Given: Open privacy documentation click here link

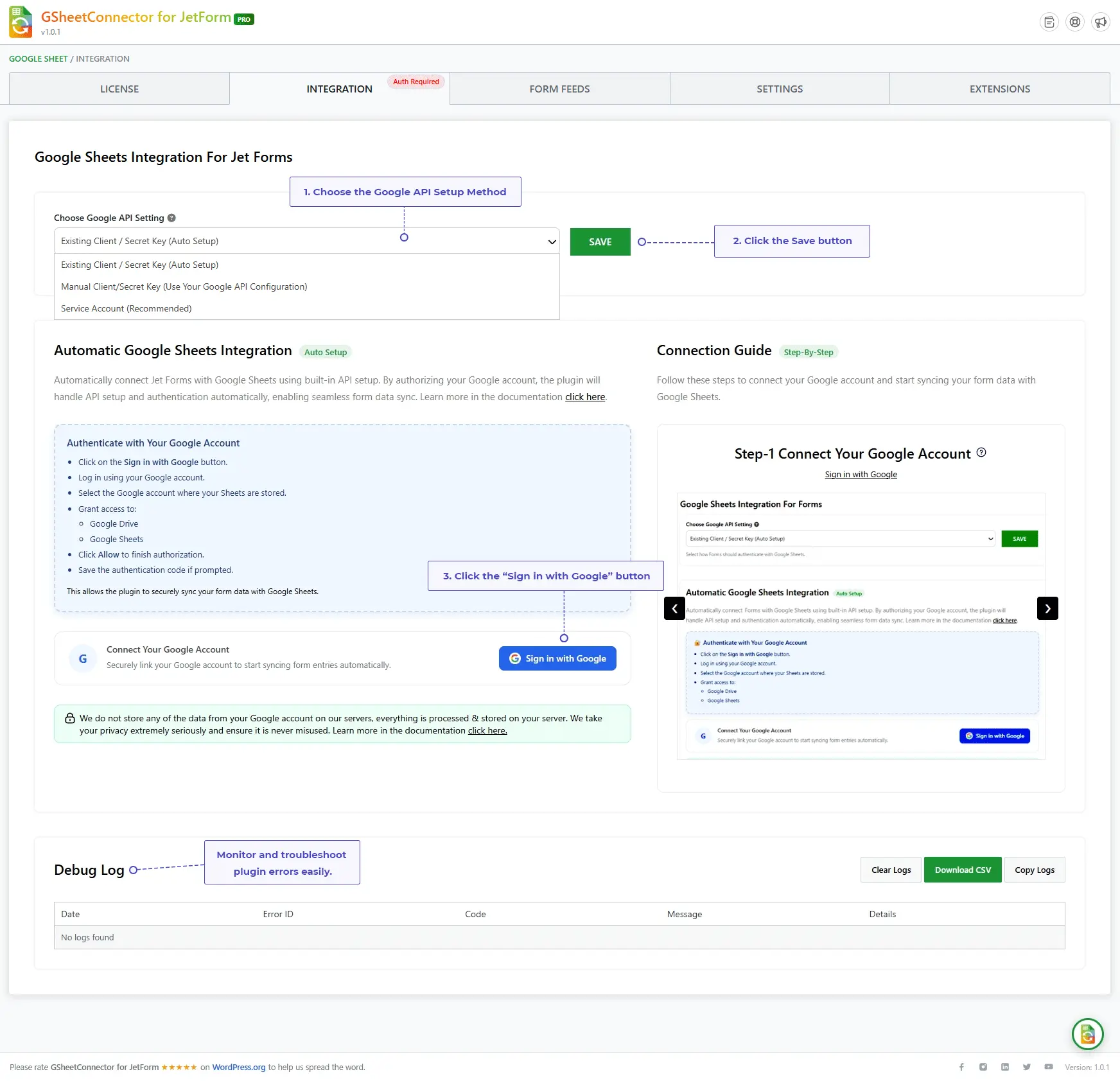Looking at the screenshot, I should (x=487, y=730).
